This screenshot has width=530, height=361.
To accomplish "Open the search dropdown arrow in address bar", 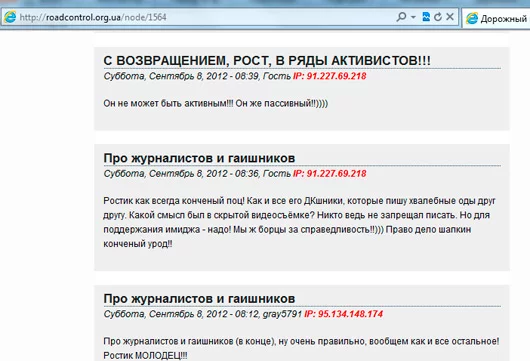I will click(x=413, y=17).
